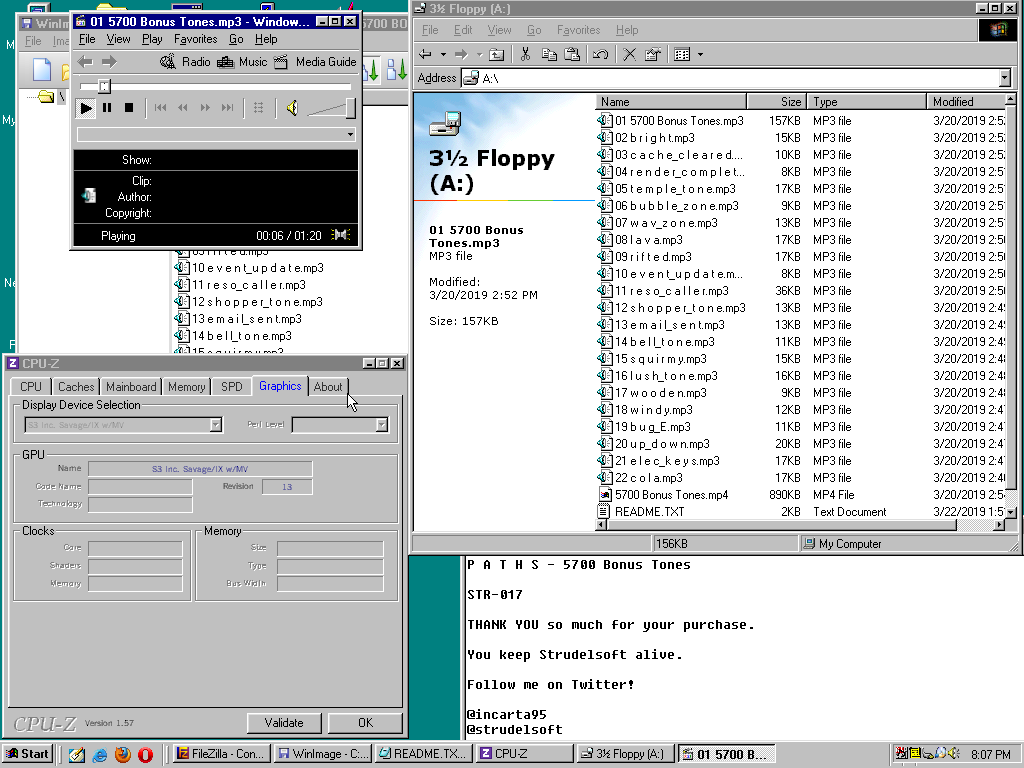Image resolution: width=1024 pixels, height=768 pixels.
Task: Launch Firefox from the Quick Launch bar
Action: tap(123, 754)
